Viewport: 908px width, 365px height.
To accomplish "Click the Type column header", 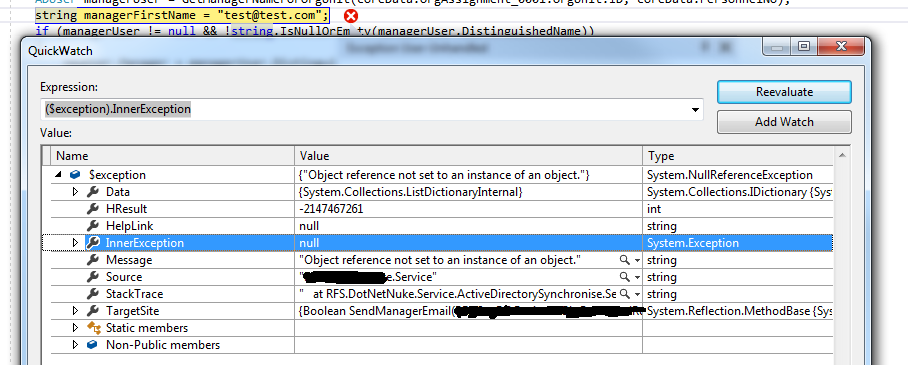I will pos(738,156).
